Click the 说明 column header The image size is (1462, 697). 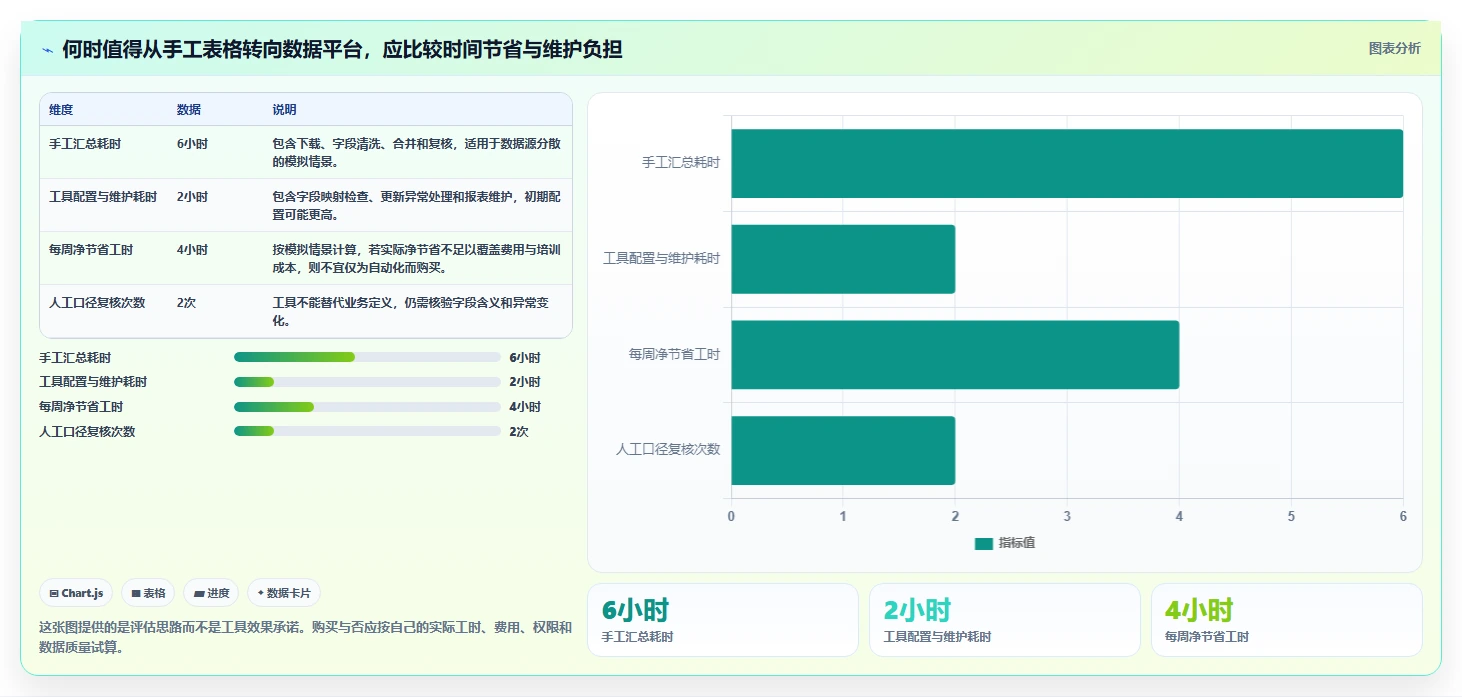tap(284, 110)
